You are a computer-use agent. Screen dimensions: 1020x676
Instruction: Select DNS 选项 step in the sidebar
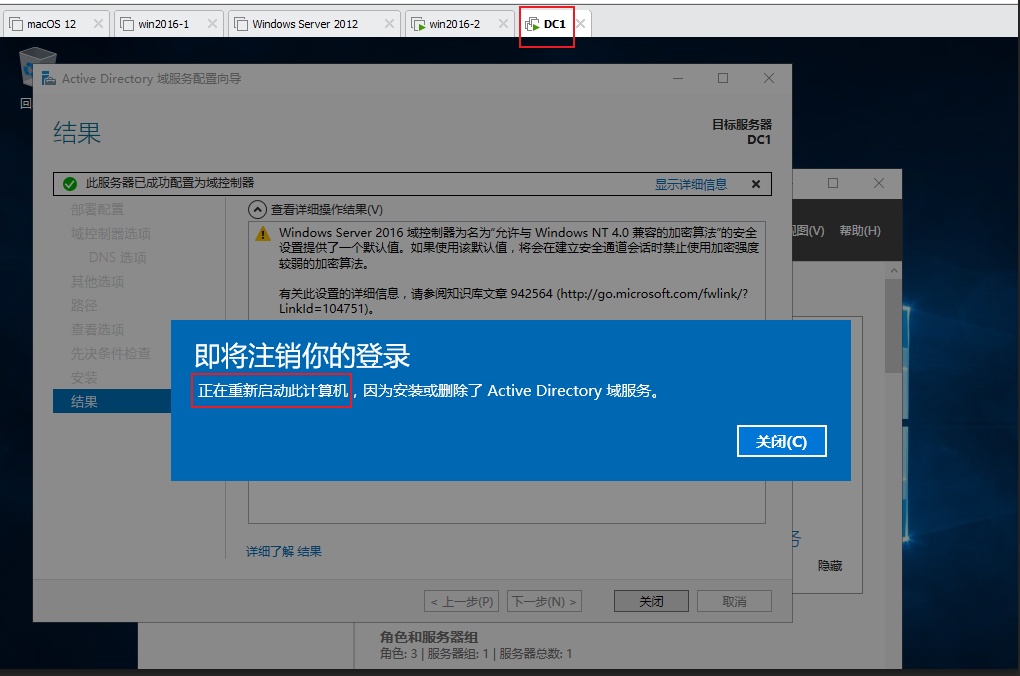pyautogui.click(x=118, y=258)
